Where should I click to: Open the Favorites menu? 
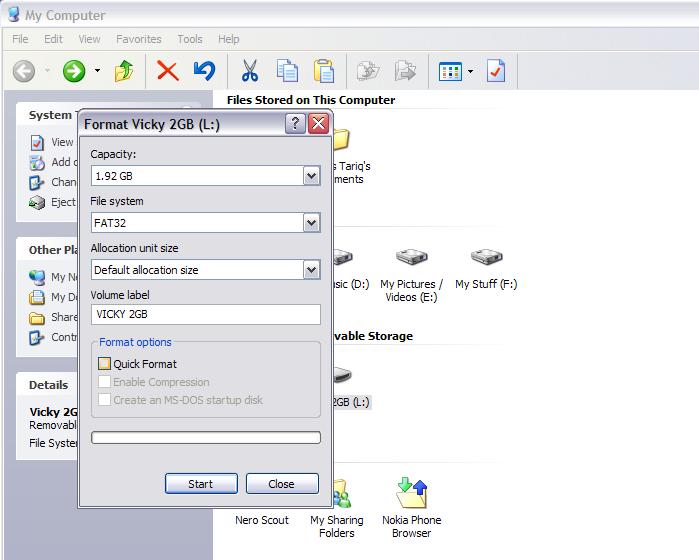[x=138, y=39]
